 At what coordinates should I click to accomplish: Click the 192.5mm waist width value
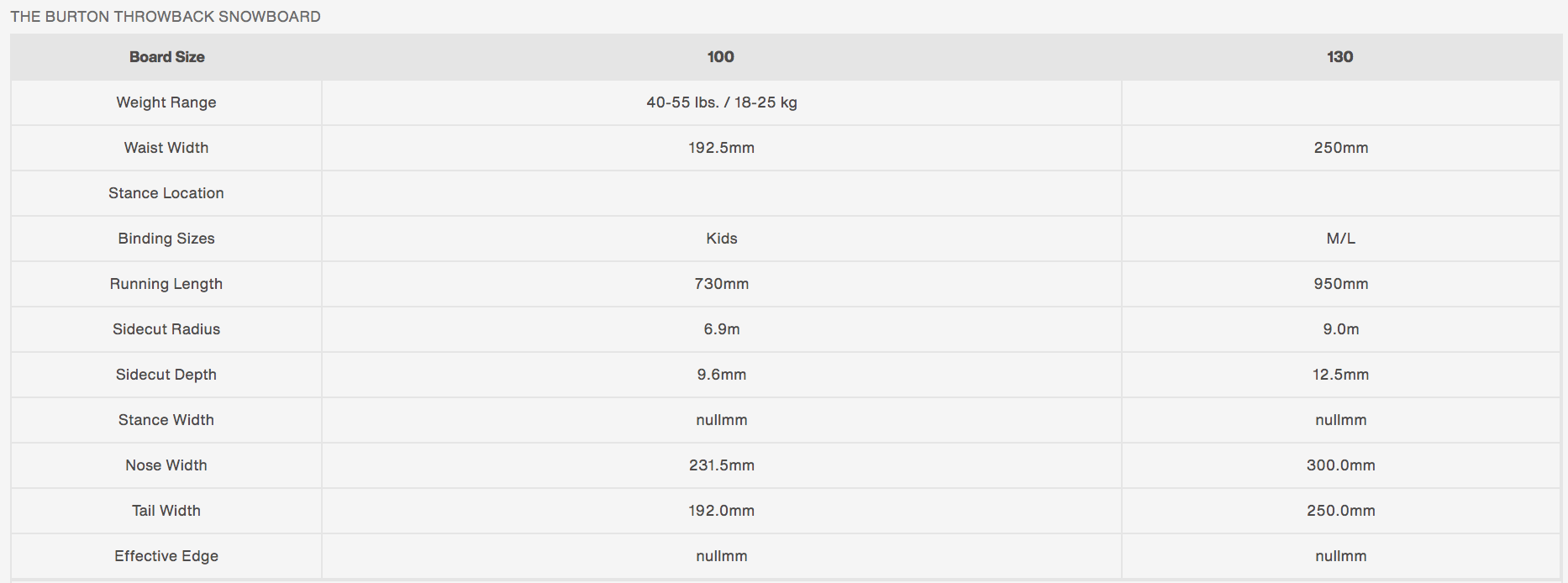tap(721, 148)
